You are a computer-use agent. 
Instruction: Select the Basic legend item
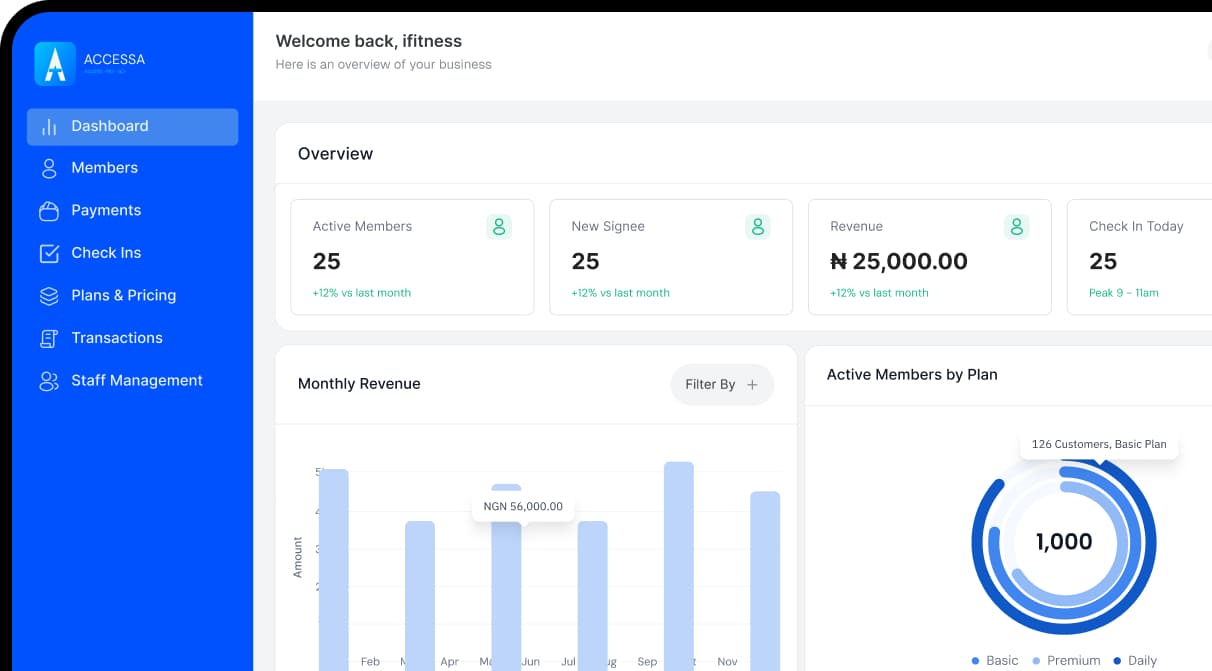994,660
